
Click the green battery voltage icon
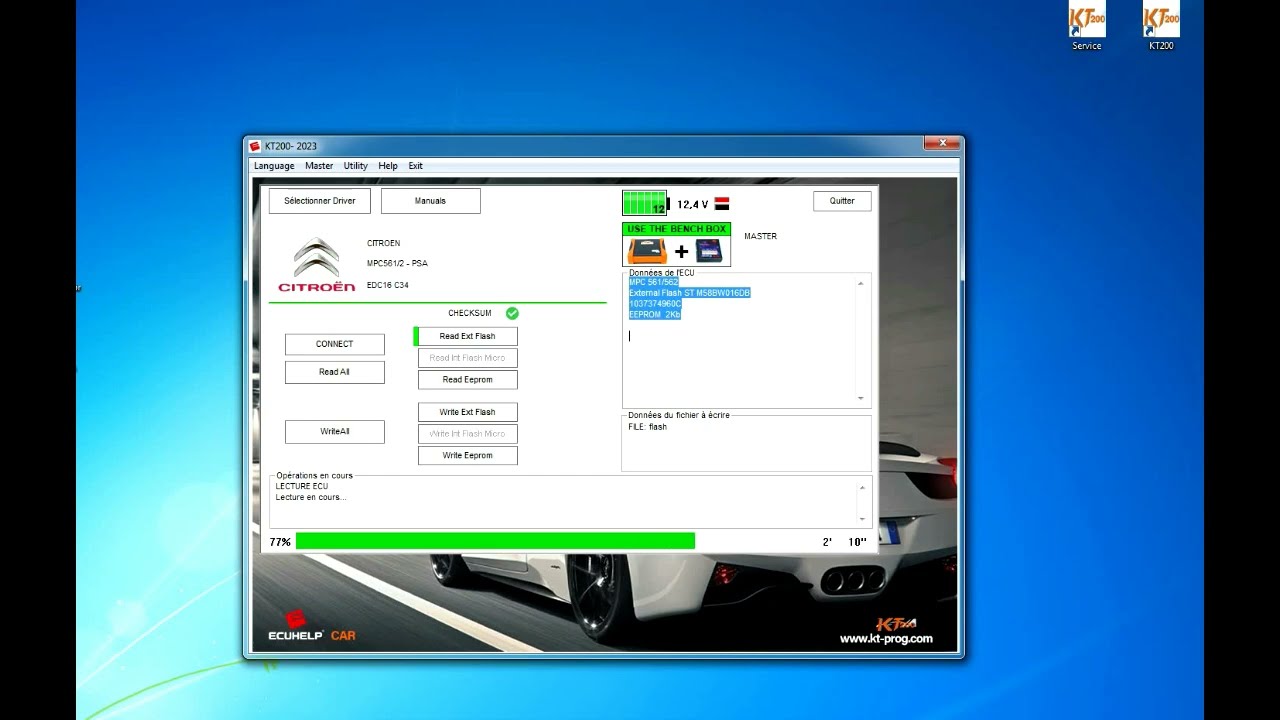(645, 203)
